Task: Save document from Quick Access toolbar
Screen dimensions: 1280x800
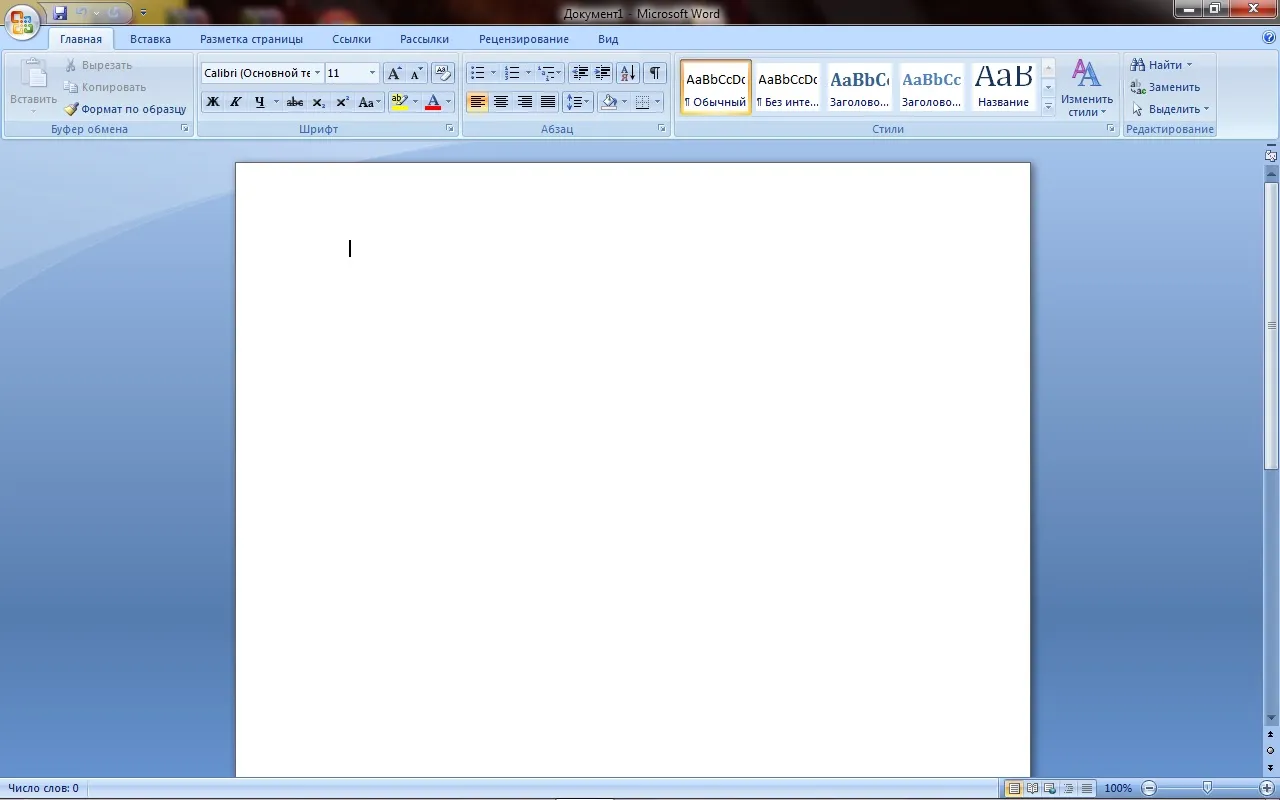Action: tap(60, 14)
